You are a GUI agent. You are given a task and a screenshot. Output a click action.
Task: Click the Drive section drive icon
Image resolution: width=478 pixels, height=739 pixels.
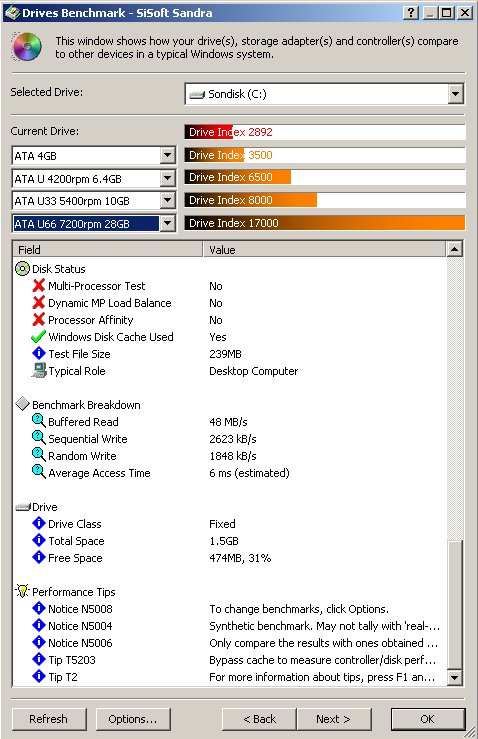tap(23, 507)
